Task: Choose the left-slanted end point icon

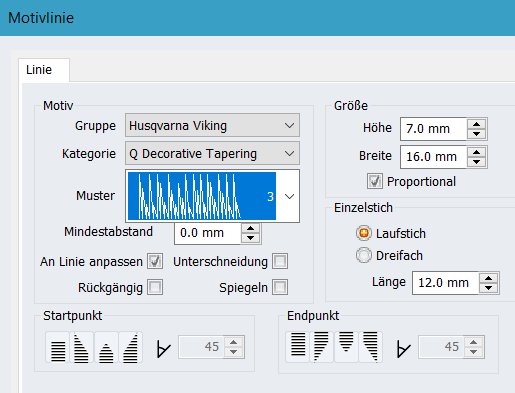Action: tap(322, 347)
